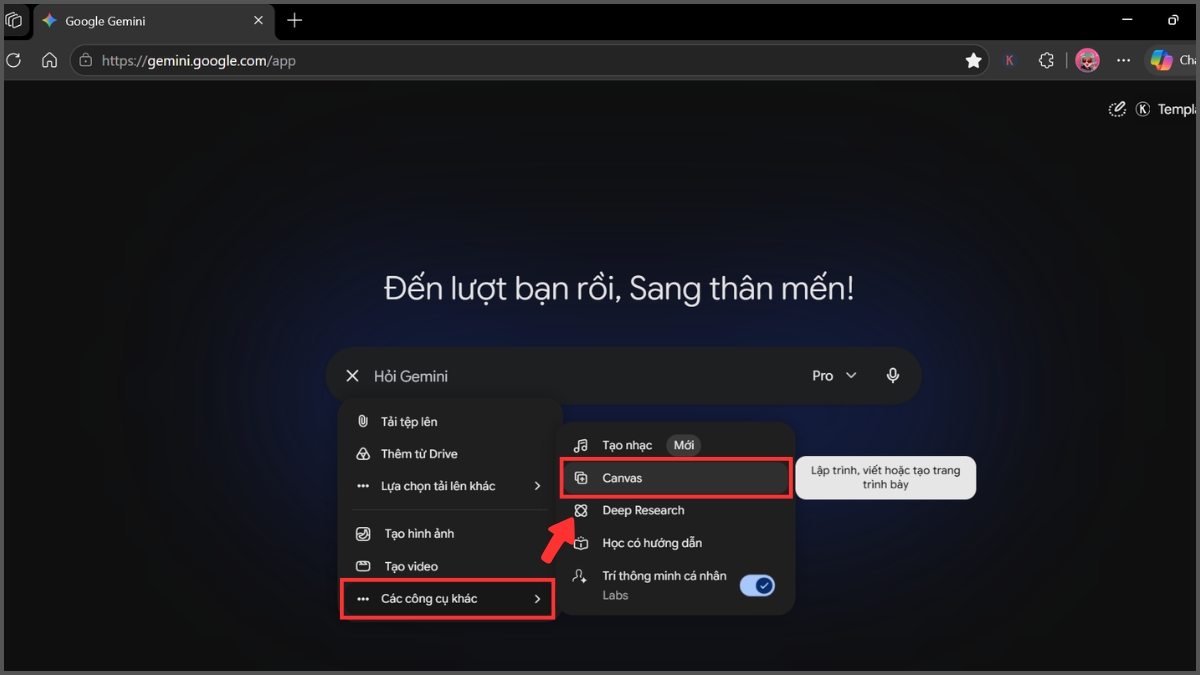Switch to the Google Gemini tab
The height and width of the screenshot is (675, 1200).
tap(152, 20)
